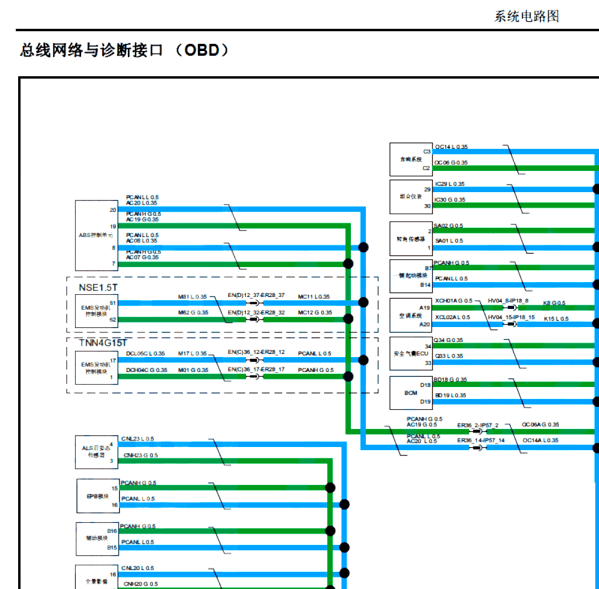Click wire label M17 L 0.35

pyautogui.click(x=192, y=354)
